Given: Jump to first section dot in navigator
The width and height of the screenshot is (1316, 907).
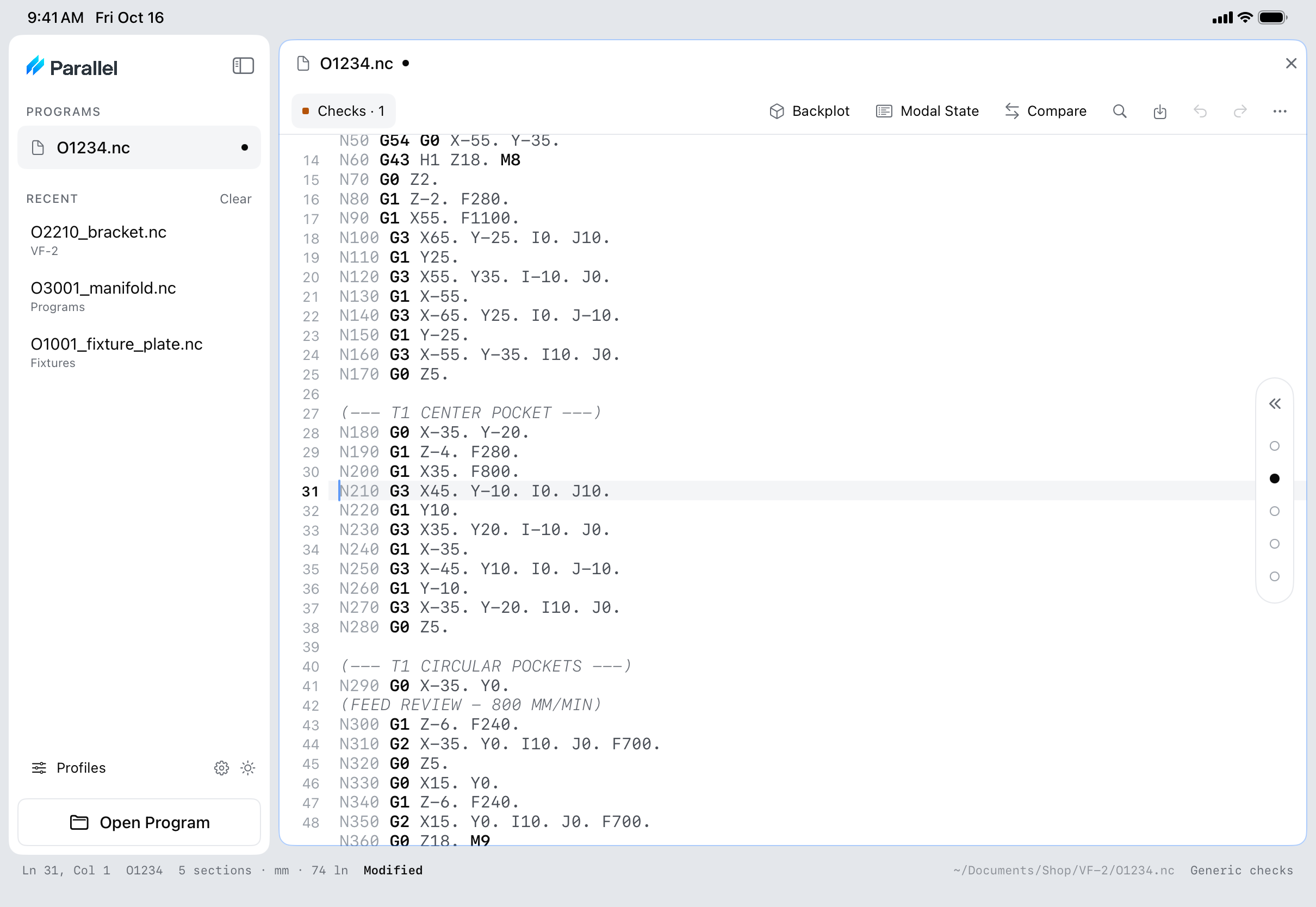Looking at the screenshot, I should (1275, 446).
